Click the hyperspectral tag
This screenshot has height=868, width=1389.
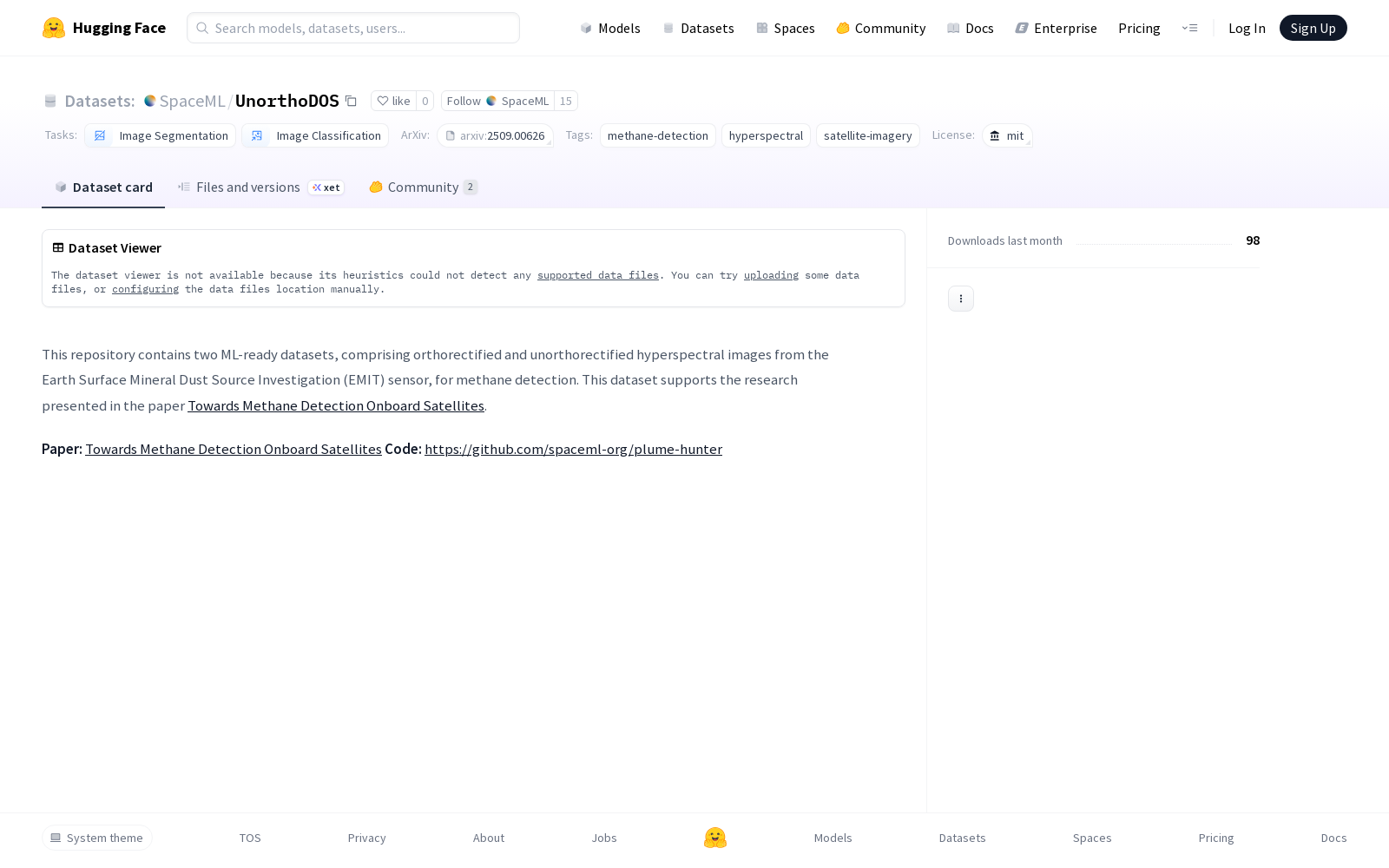[x=766, y=135]
